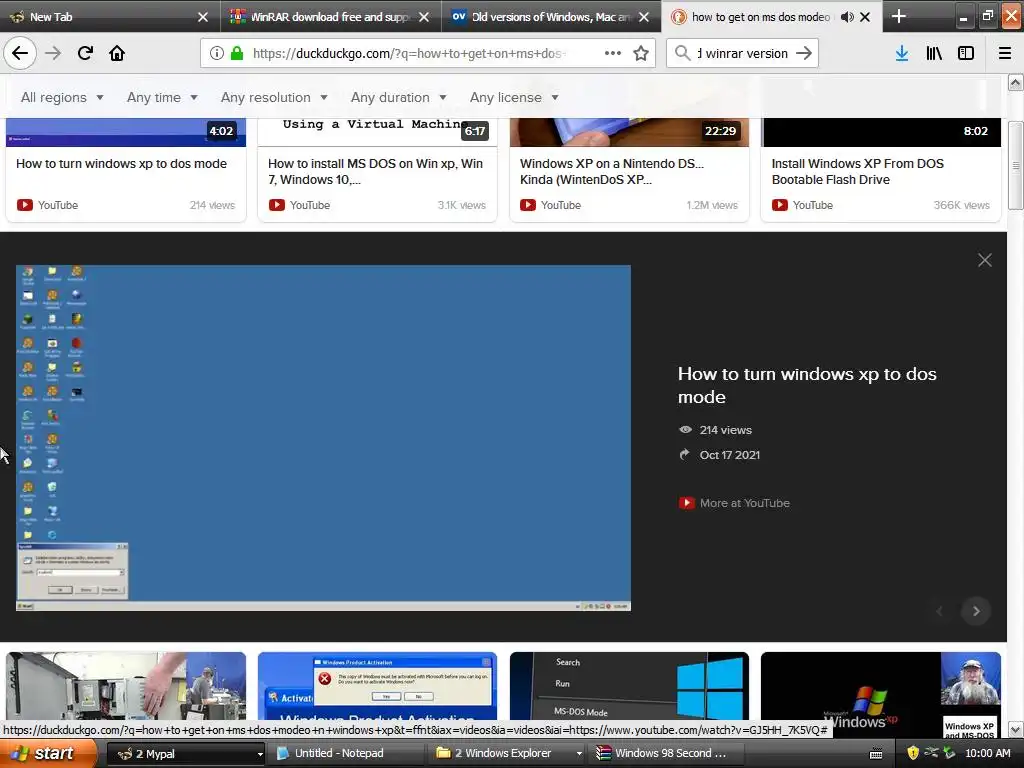Image resolution: width=1024 pixels, height=768 pixels.
Task: Click the page scrollbar up arrow
Action: 1016,82
